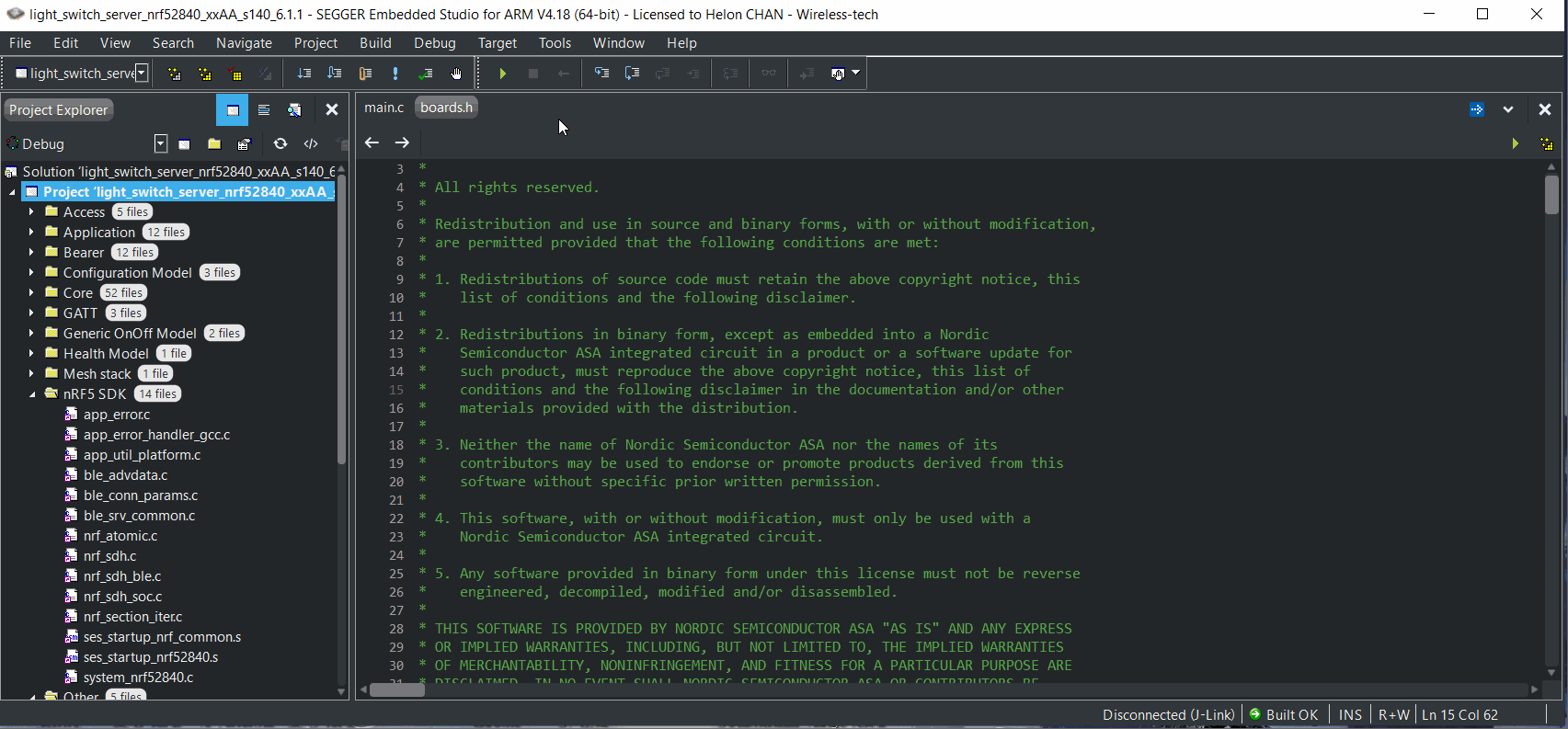This screenshot has width=1568, height=729.
Task: Click Ln 15 Col 62 position indicator
Action: [1459, 715]
